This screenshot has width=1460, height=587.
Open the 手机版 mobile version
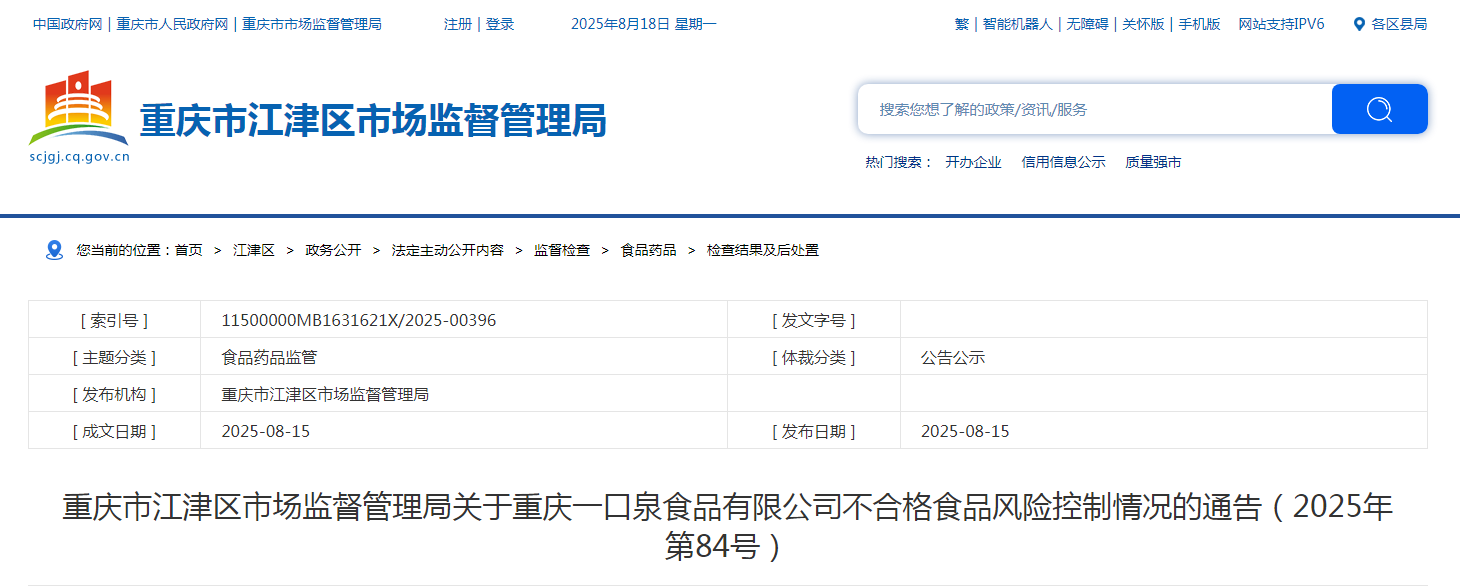[x=1199, y=24]
